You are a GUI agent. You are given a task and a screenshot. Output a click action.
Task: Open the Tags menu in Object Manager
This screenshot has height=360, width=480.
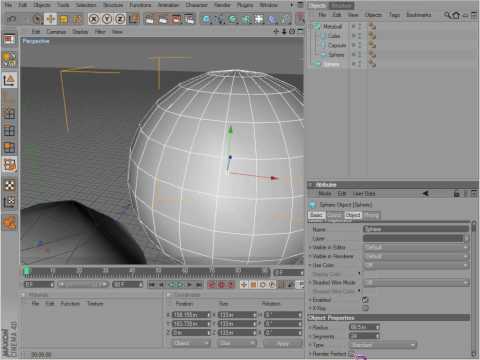click(x=394, y=15)
